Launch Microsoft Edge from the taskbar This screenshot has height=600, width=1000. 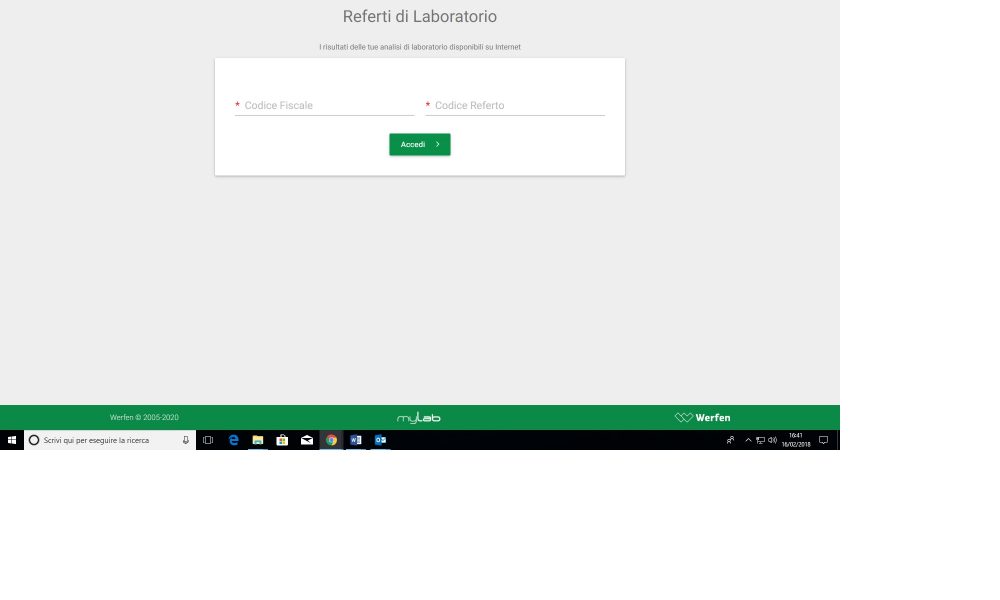tap(233, 440)
